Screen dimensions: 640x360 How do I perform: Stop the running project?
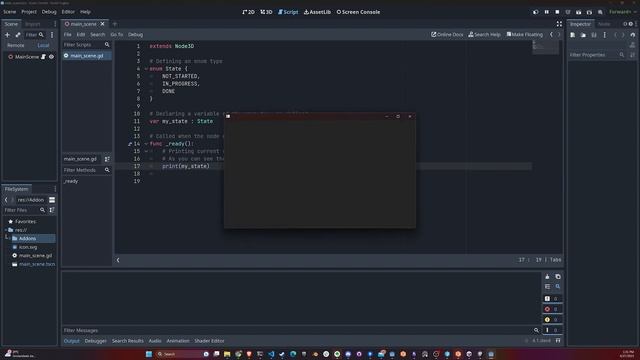click(x=557, y=12)
